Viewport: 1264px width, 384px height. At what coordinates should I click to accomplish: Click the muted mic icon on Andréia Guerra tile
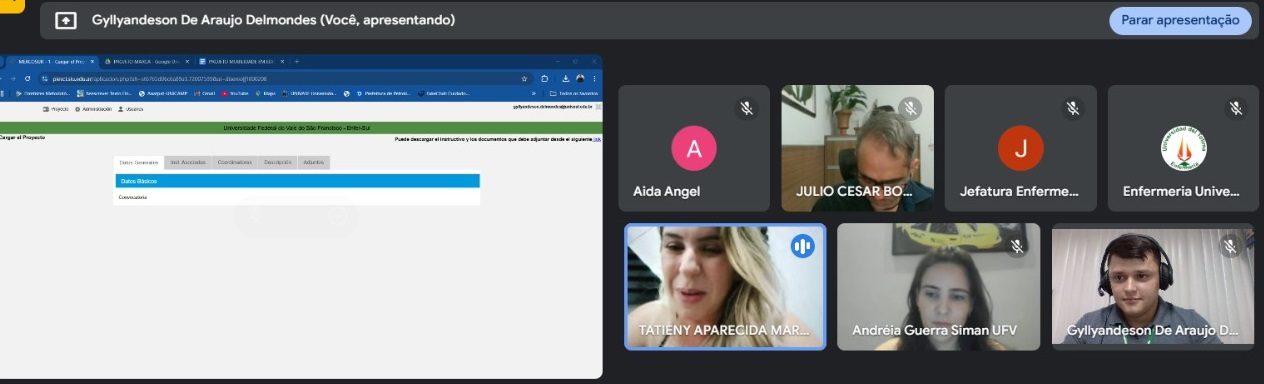pyautogui.click(x=1017, y=246)
